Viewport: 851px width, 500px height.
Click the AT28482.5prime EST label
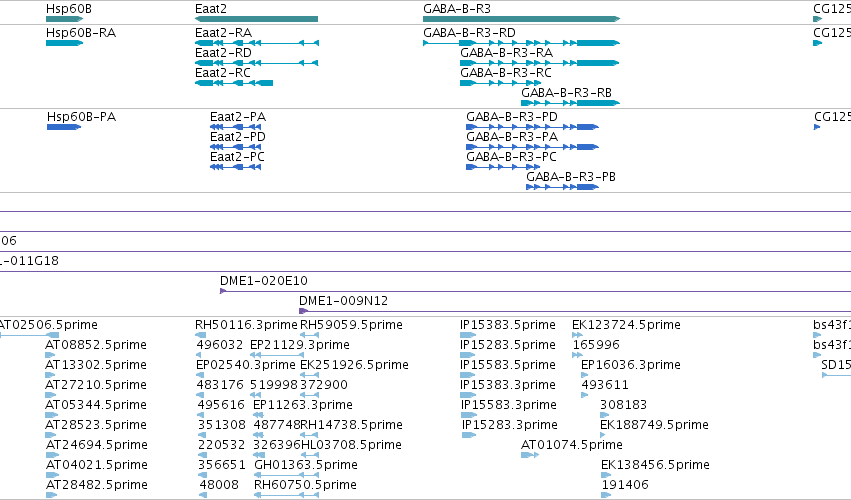tap(97, 485)
